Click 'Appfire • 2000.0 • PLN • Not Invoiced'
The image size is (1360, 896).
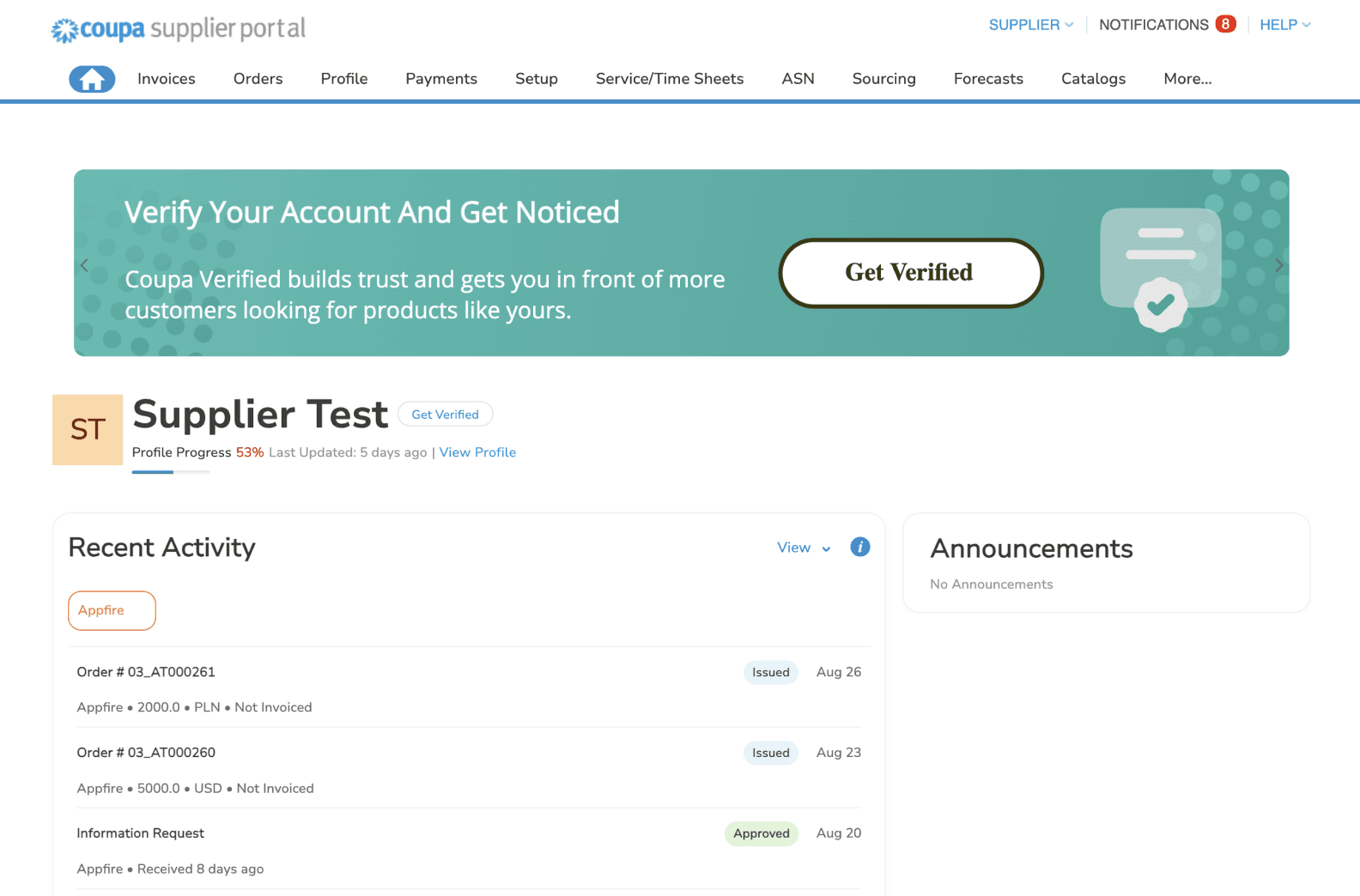(x=194, y=707)
